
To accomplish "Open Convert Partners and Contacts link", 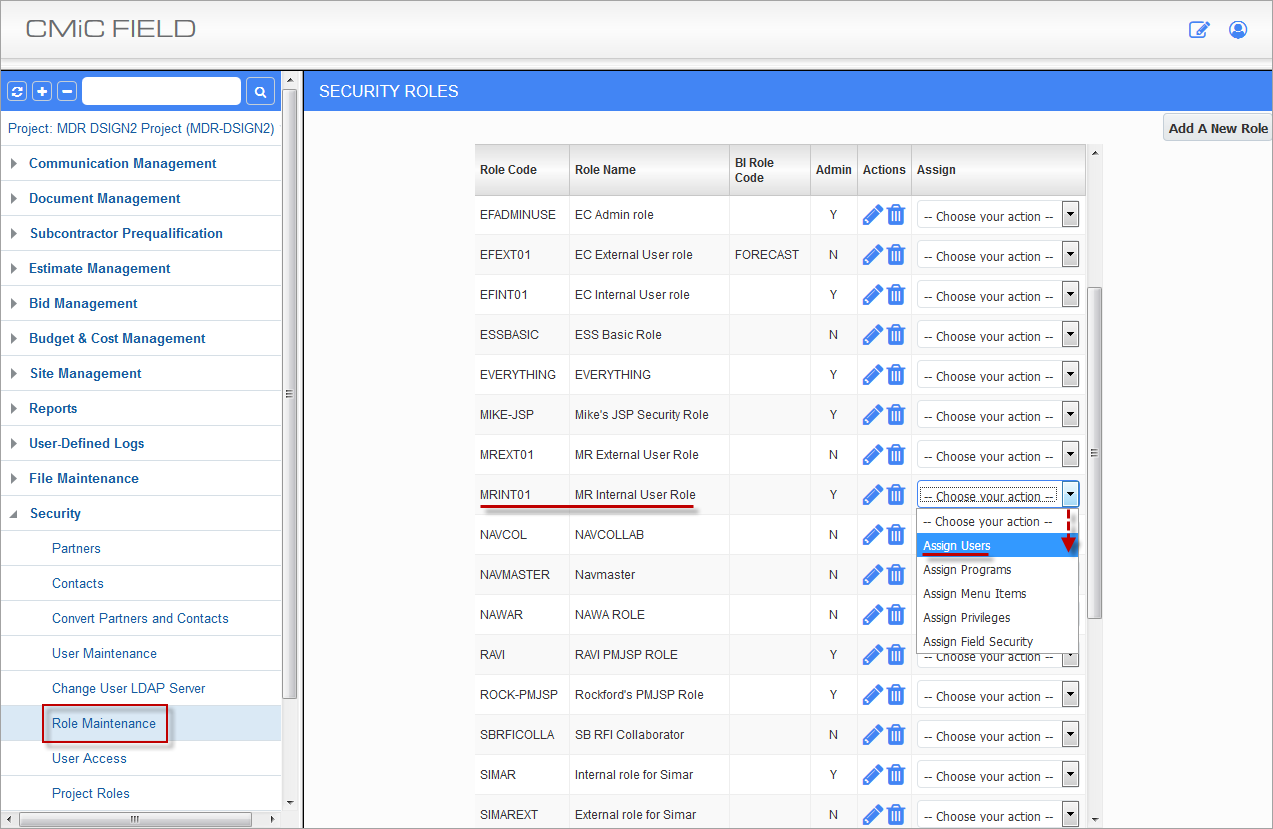I will (x=140, y=618).
